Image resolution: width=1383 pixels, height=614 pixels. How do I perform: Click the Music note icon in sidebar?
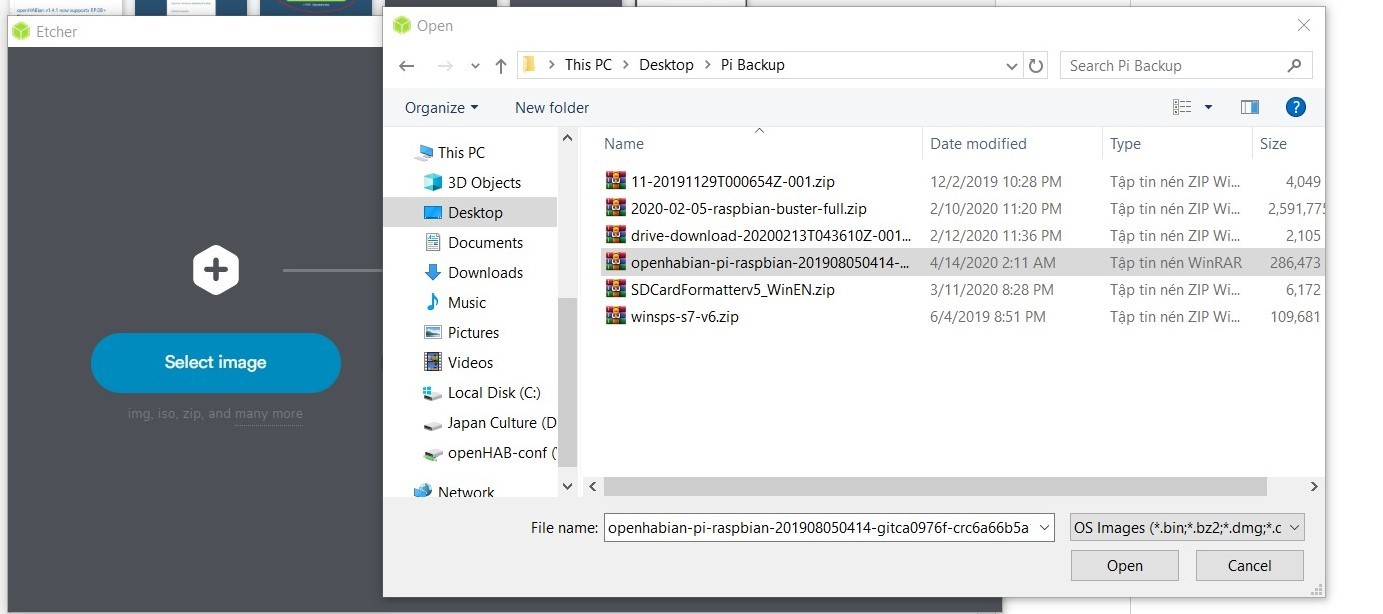(433, 302)
